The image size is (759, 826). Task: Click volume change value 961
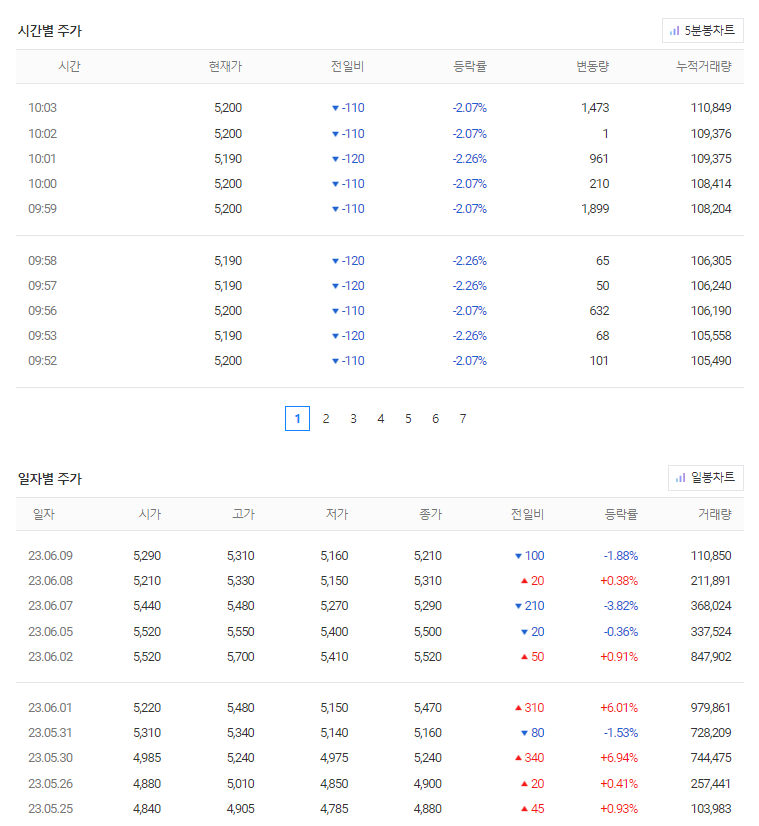tap(599, 159)
